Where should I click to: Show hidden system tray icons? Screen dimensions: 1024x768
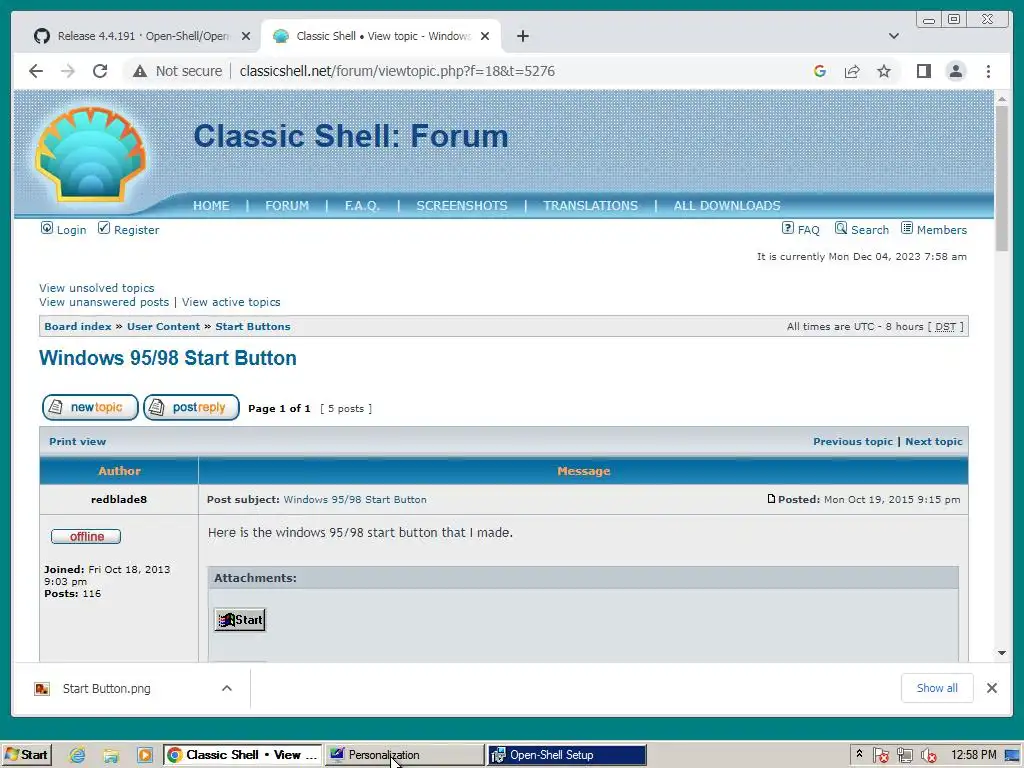tap(859, 754)
